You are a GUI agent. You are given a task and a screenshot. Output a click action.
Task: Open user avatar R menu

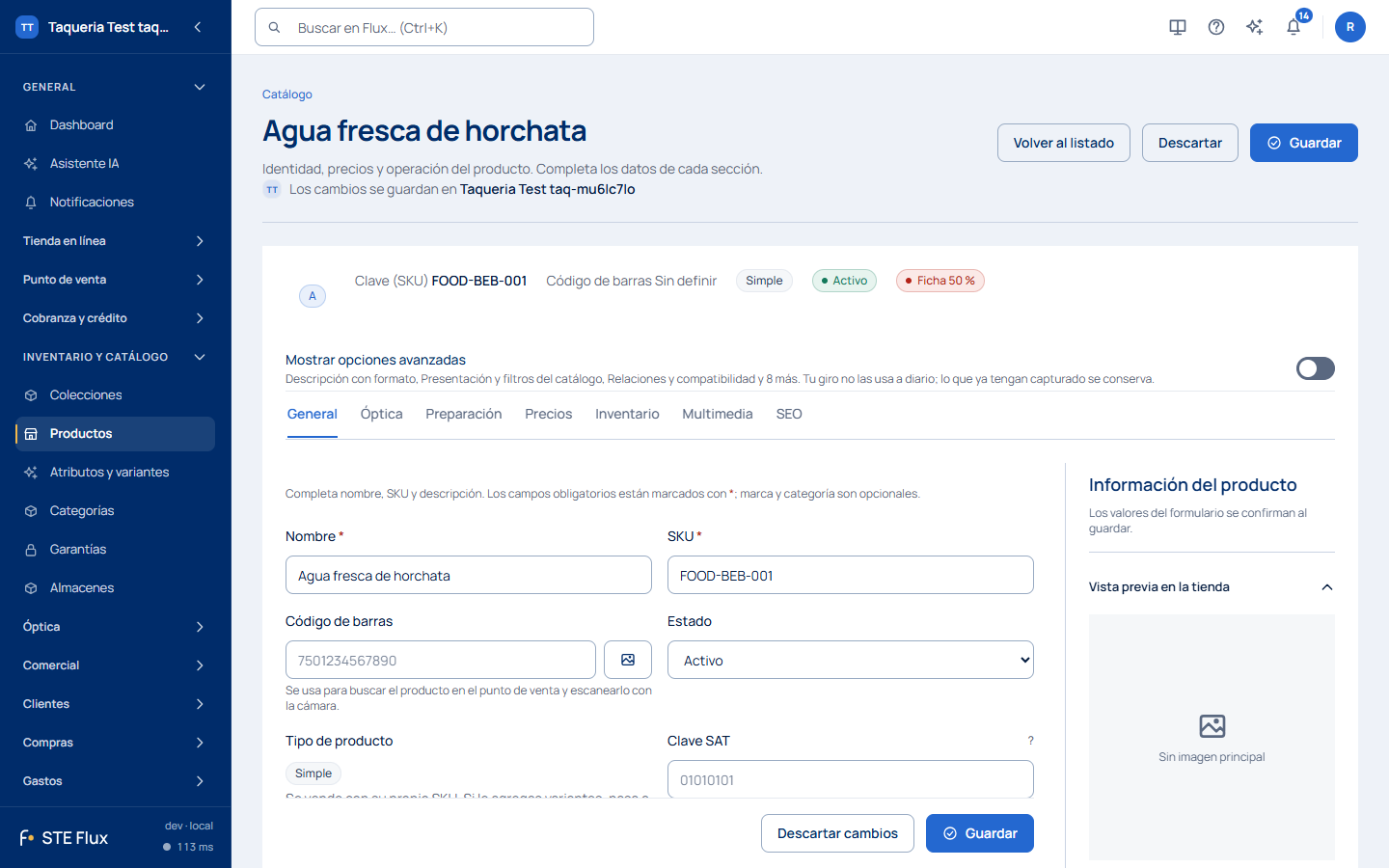[x=1350, y=27]
